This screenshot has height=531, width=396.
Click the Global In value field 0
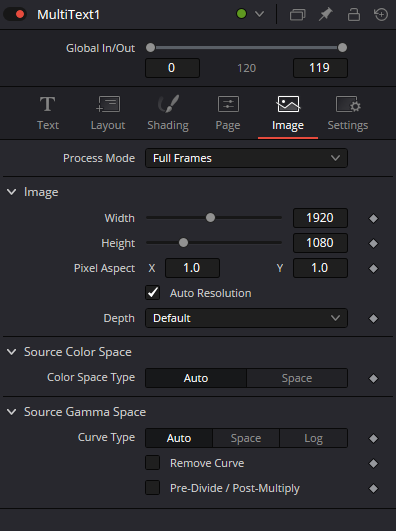pos(172,68)
